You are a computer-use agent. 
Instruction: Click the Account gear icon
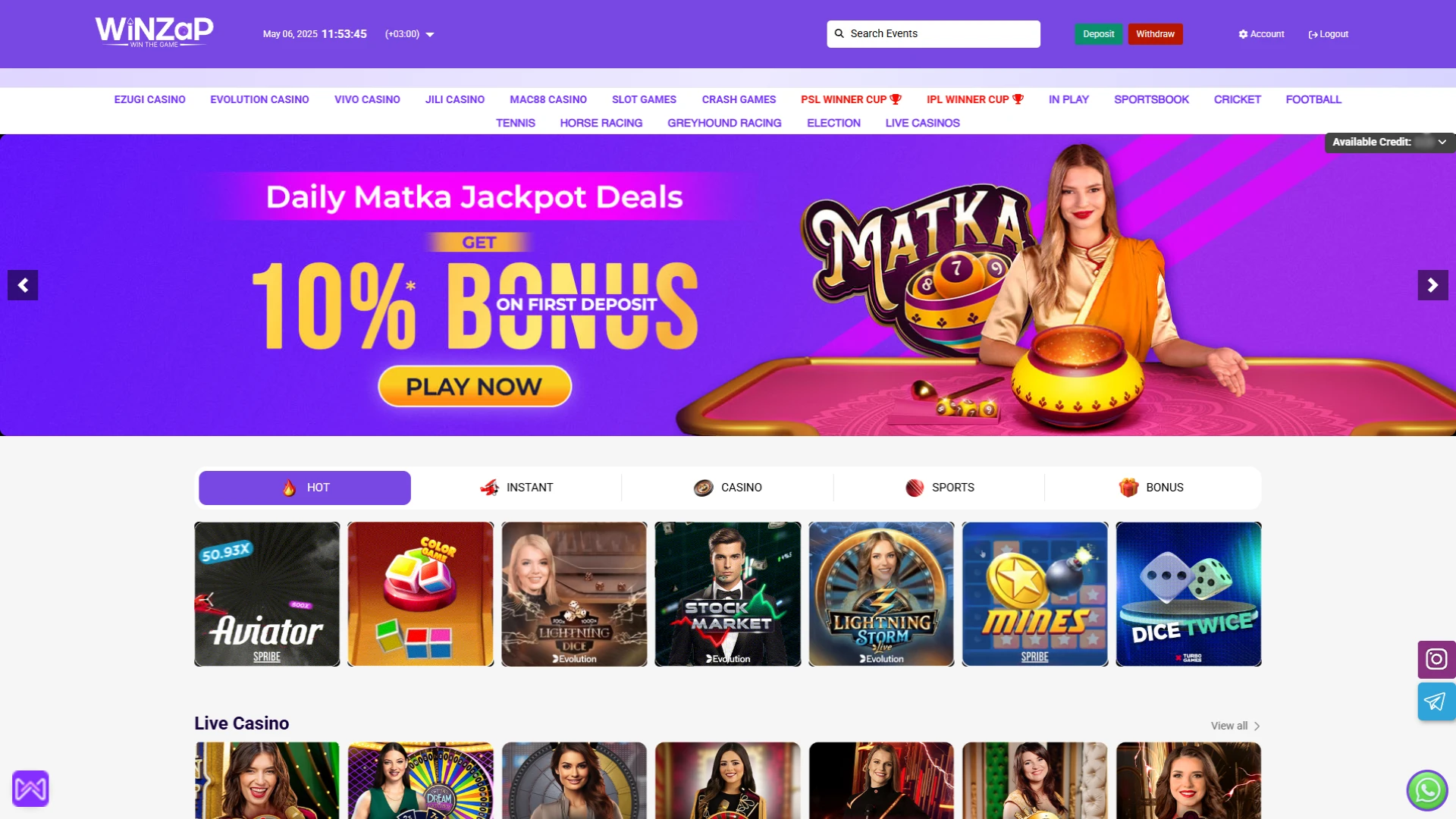(x=1243, y=34)
